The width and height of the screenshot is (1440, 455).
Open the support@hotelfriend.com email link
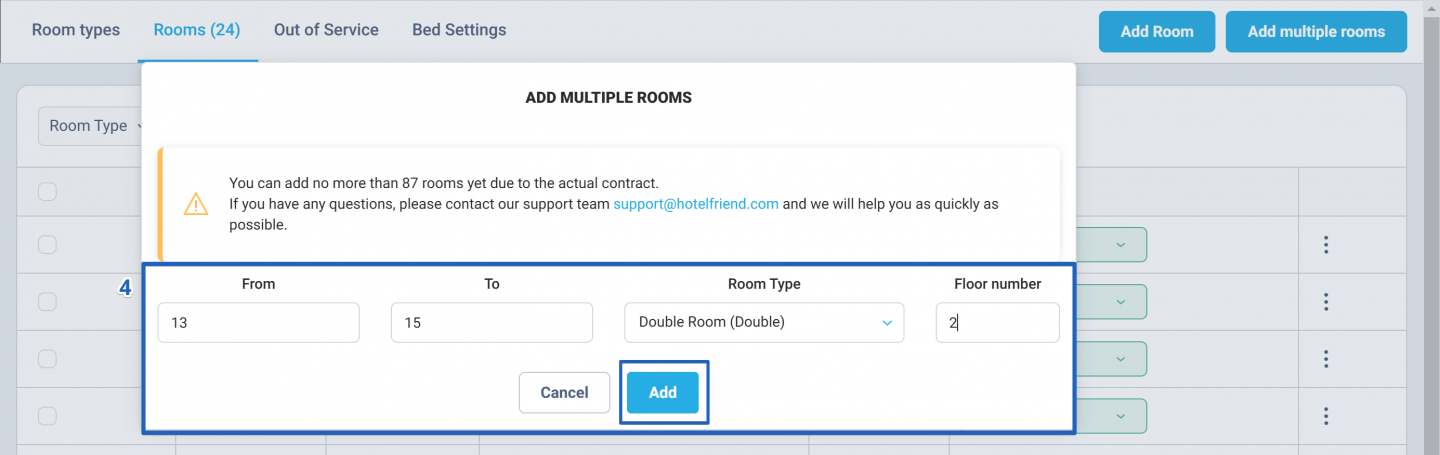(x=696, y=204)
